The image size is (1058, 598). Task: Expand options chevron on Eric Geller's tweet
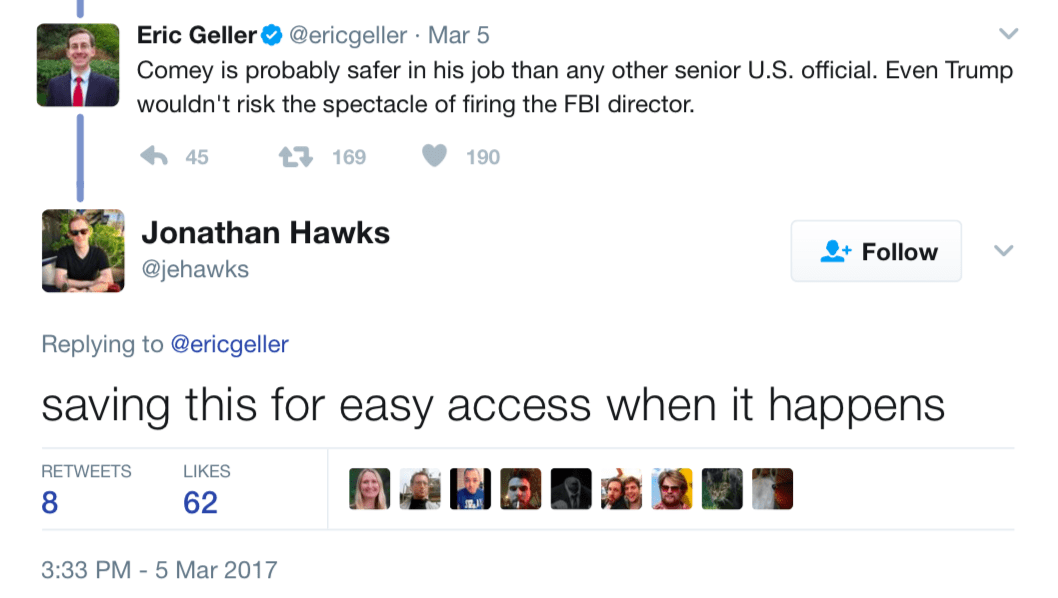(1008, 34)
